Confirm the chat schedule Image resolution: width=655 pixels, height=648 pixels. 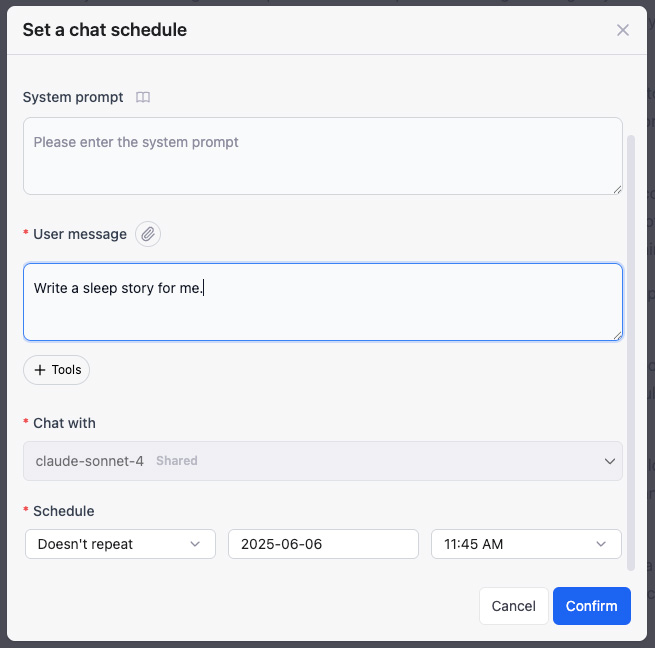click(x=591, y=606)
